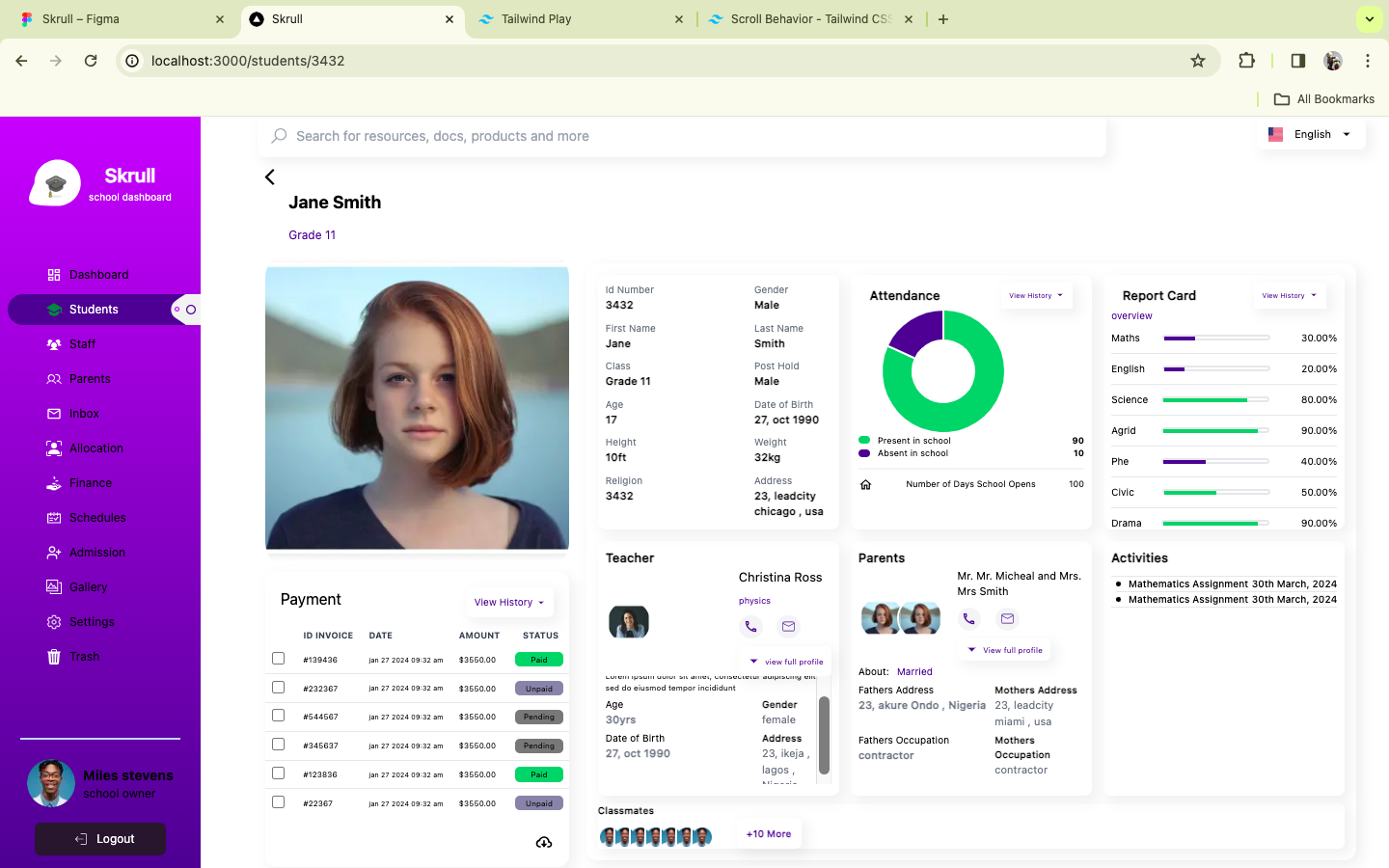
Task: Expand teacher's view full profile
Action: pyautogui.click(x=786, y=662)
